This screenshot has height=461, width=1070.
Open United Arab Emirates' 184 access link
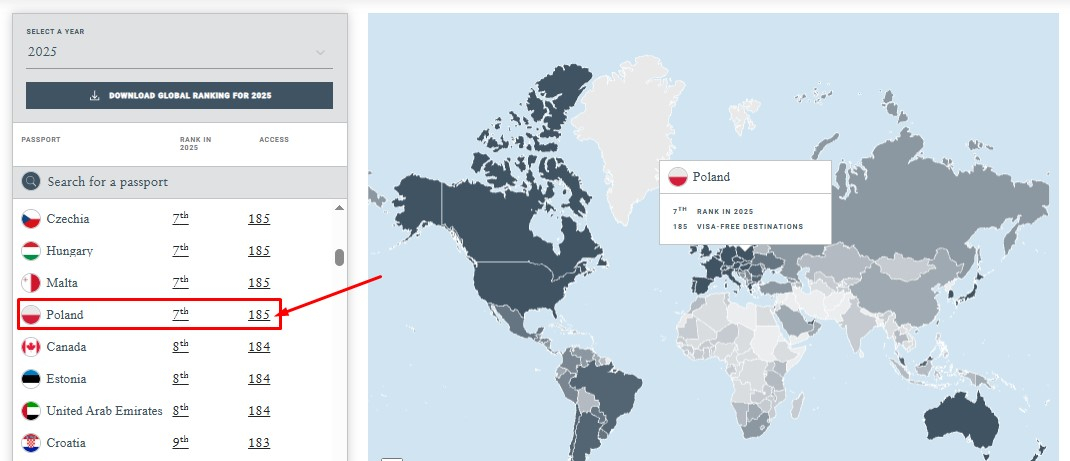coord(259,411)
